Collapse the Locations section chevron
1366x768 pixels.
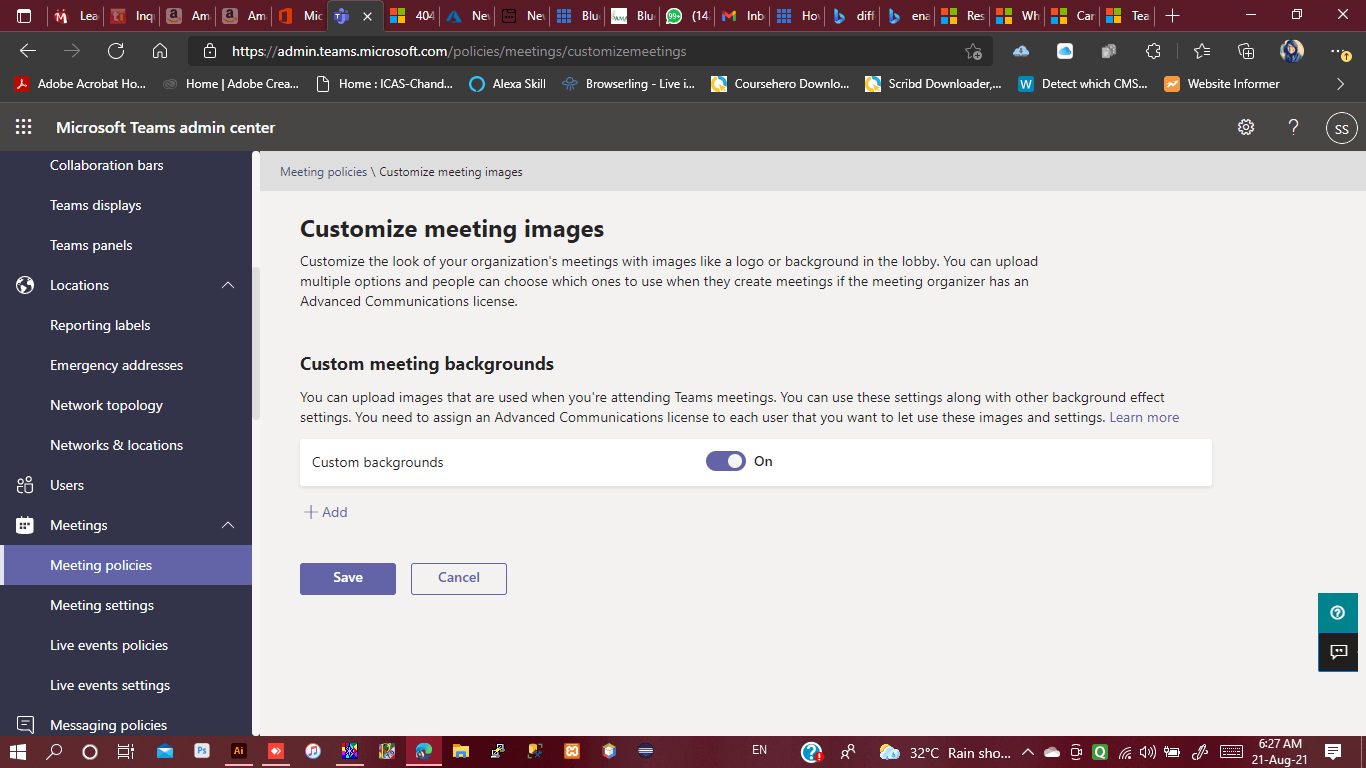pyautogui.click(x=228, y=285)
